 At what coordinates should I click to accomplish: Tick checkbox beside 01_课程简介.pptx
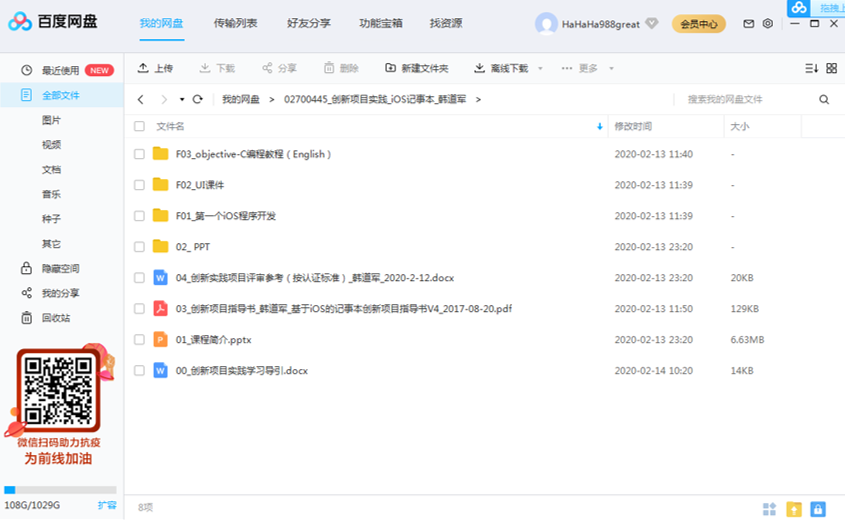(x=140, y=340)
